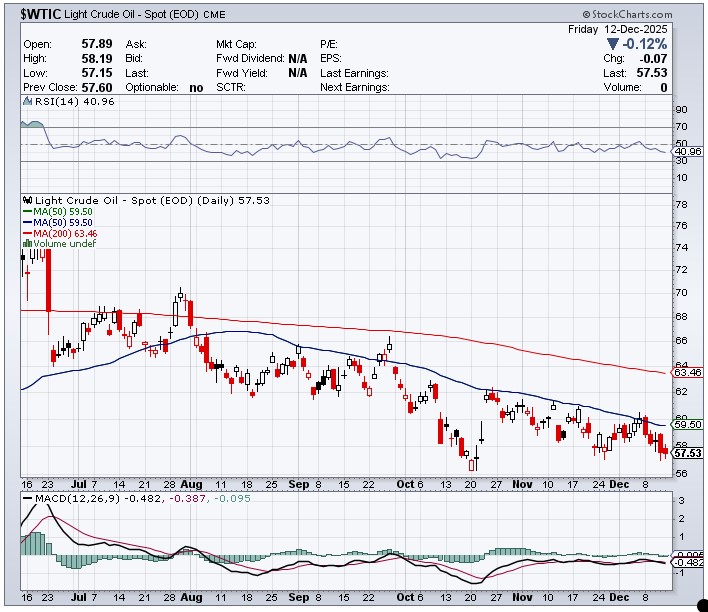Click the RSI(14) line marker icon
The width and height of the screenshot is (708, 612).
click(27, 103)
